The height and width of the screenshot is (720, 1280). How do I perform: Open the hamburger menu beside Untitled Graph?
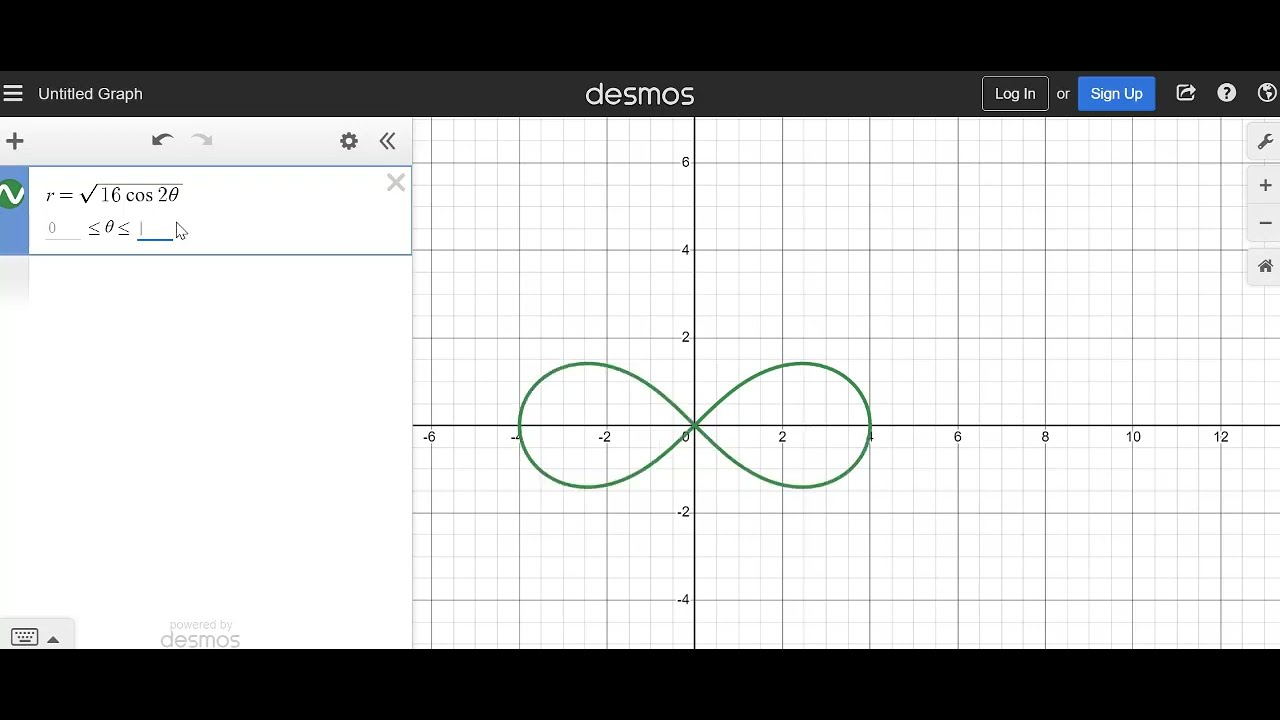point(13,94)
